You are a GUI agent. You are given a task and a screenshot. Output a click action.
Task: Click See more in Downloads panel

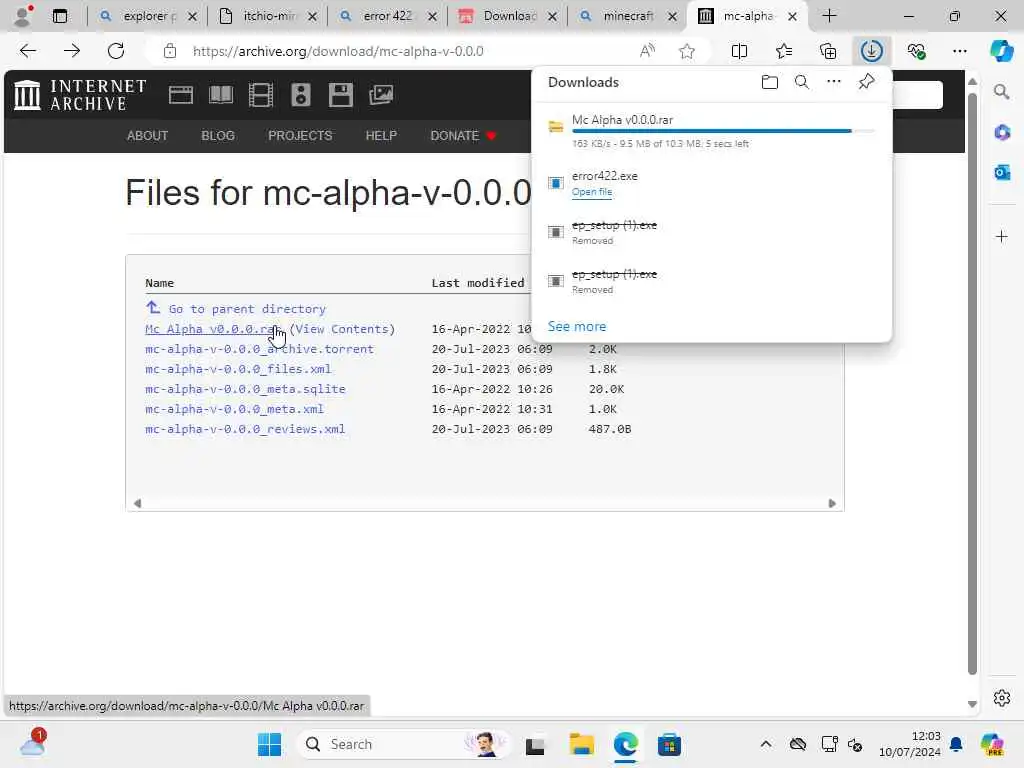[577, 326]
